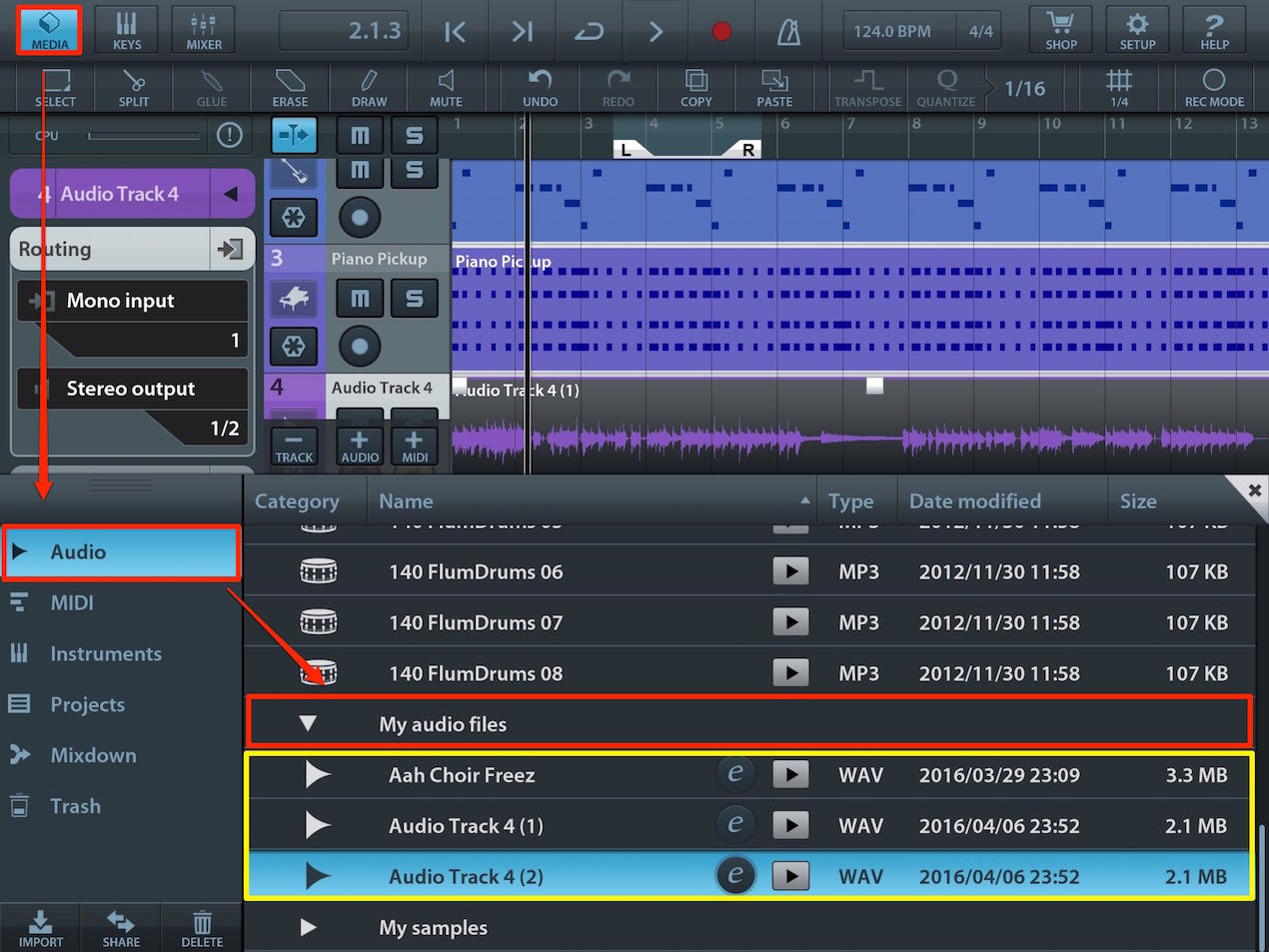Open the SHOP
Screen dimensions: 1269x952
(1061, 30)
